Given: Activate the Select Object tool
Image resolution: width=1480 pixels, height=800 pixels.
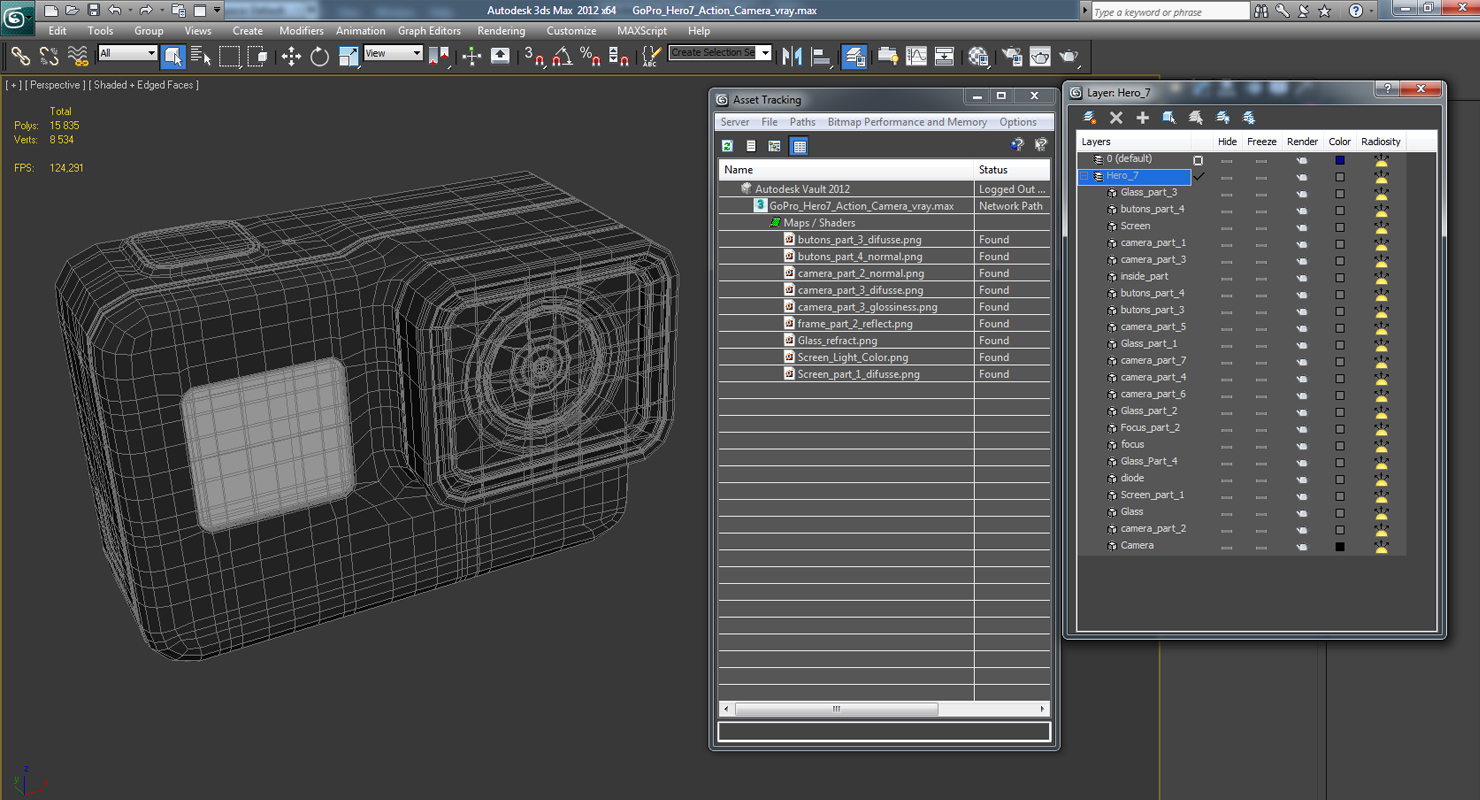Looking at the screenshot, I should click(x=173, y=56).
